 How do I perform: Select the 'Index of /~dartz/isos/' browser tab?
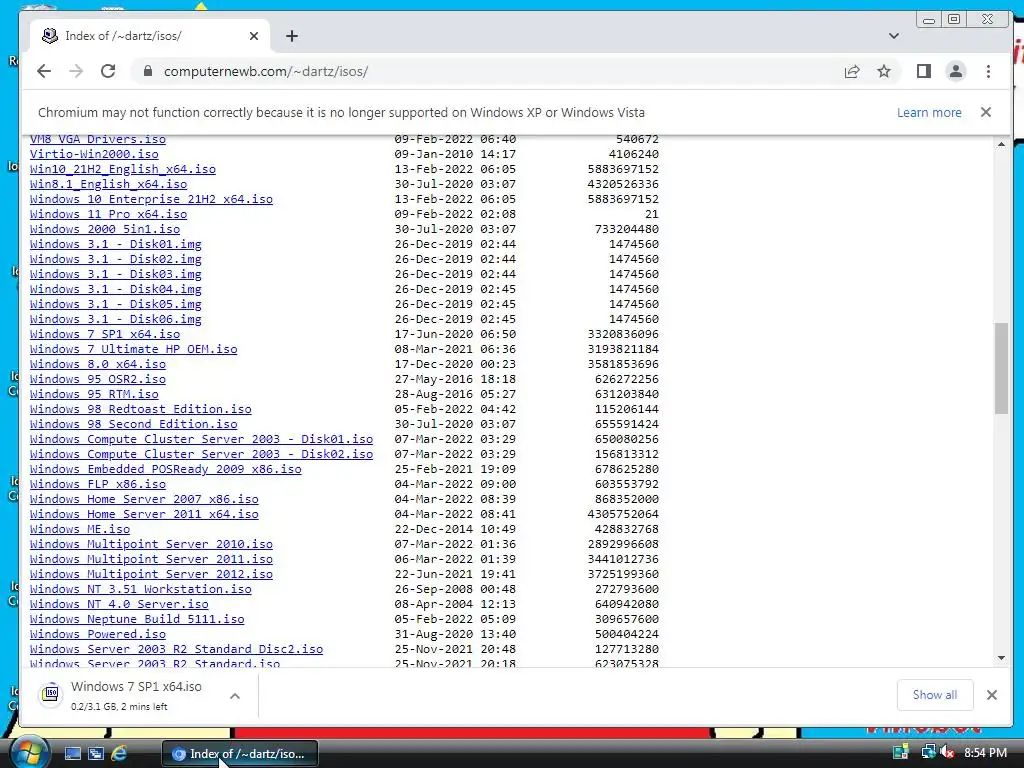150,36
